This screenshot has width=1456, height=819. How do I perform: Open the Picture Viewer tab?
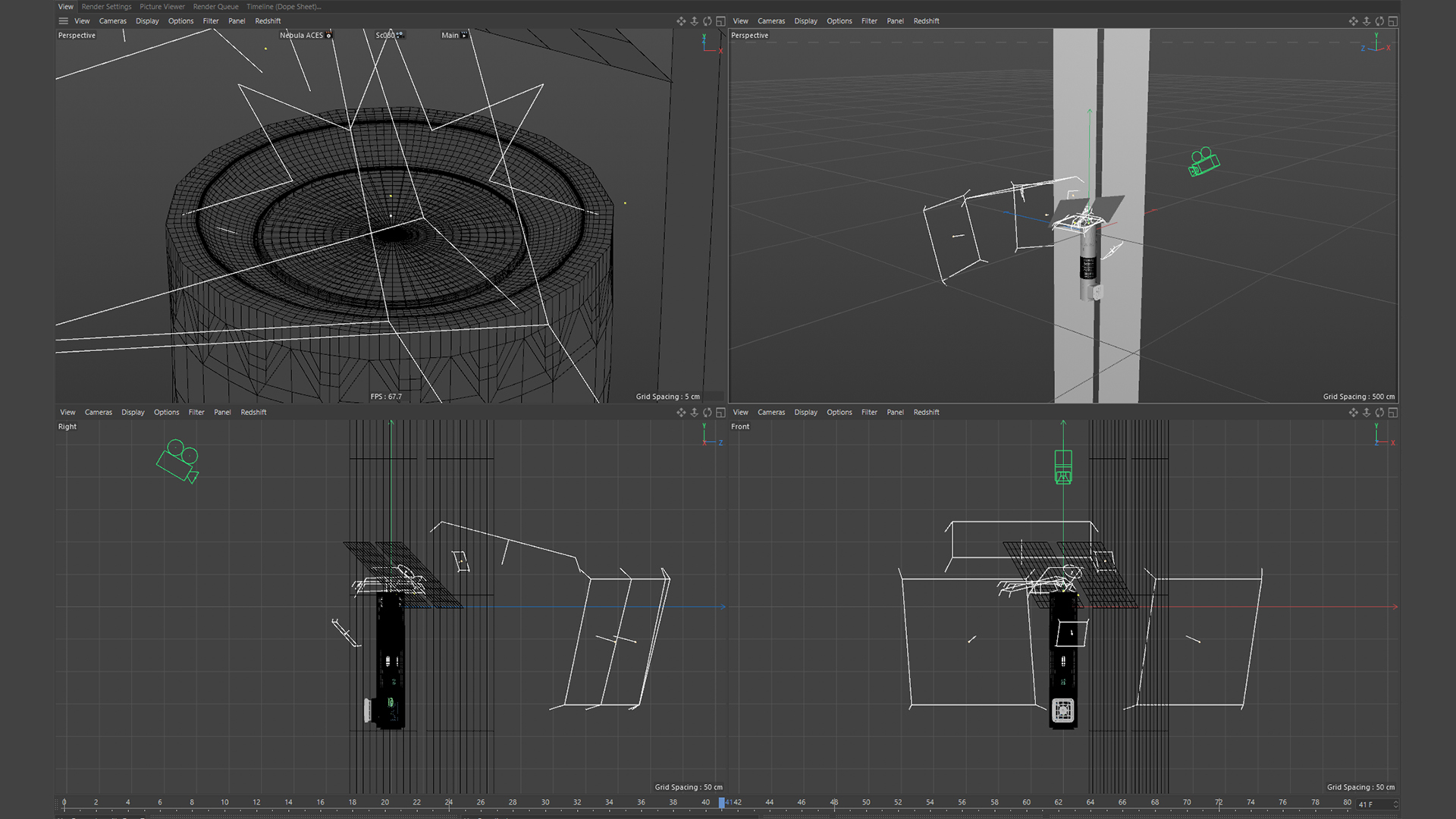tap(162, 7)
